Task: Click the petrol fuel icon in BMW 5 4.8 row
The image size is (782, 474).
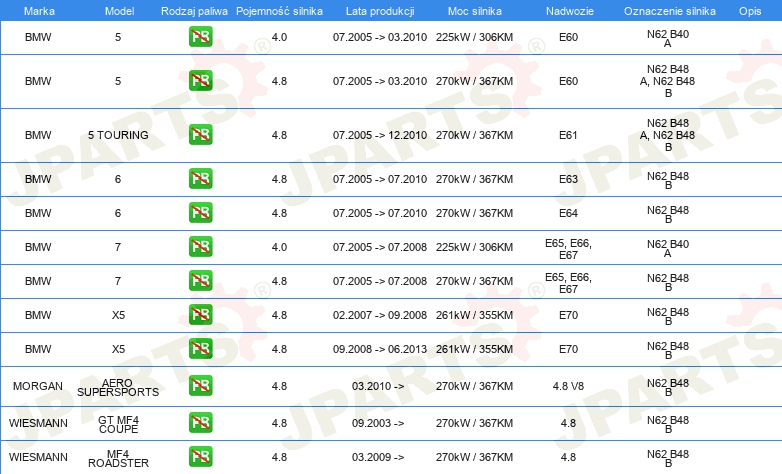Action: point(200,81)
